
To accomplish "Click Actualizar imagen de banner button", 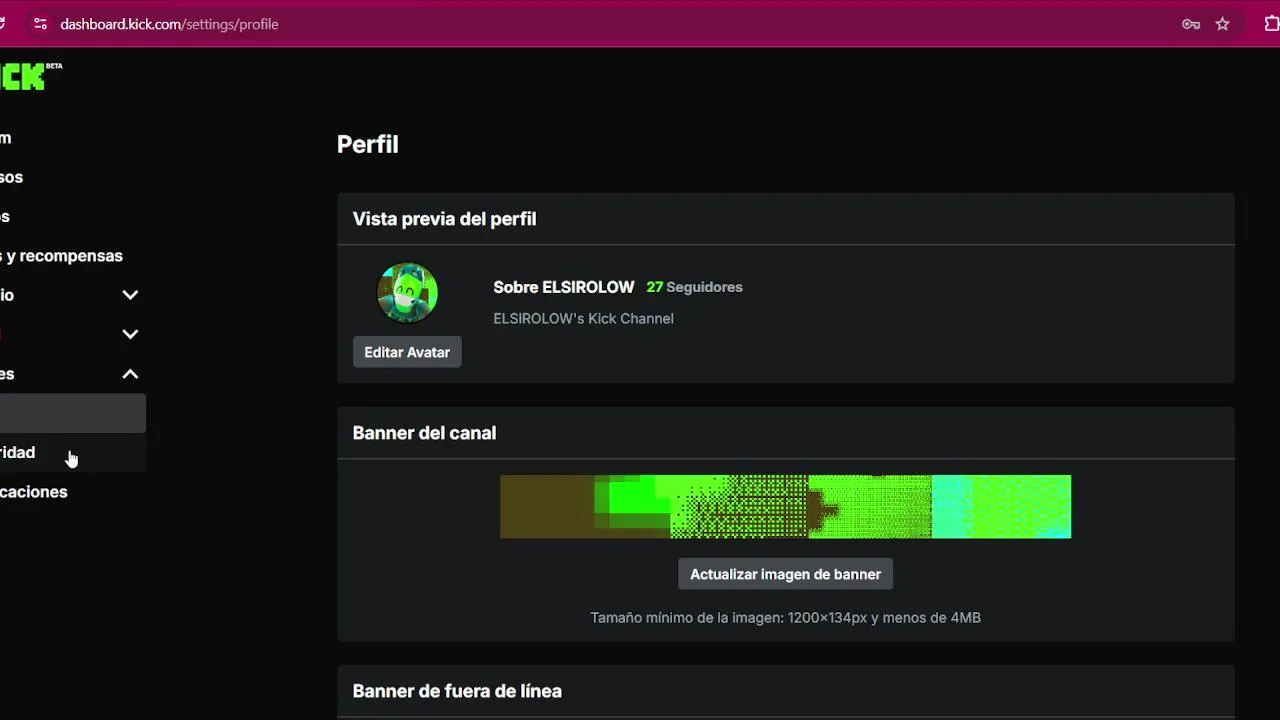I will [785, 574].
